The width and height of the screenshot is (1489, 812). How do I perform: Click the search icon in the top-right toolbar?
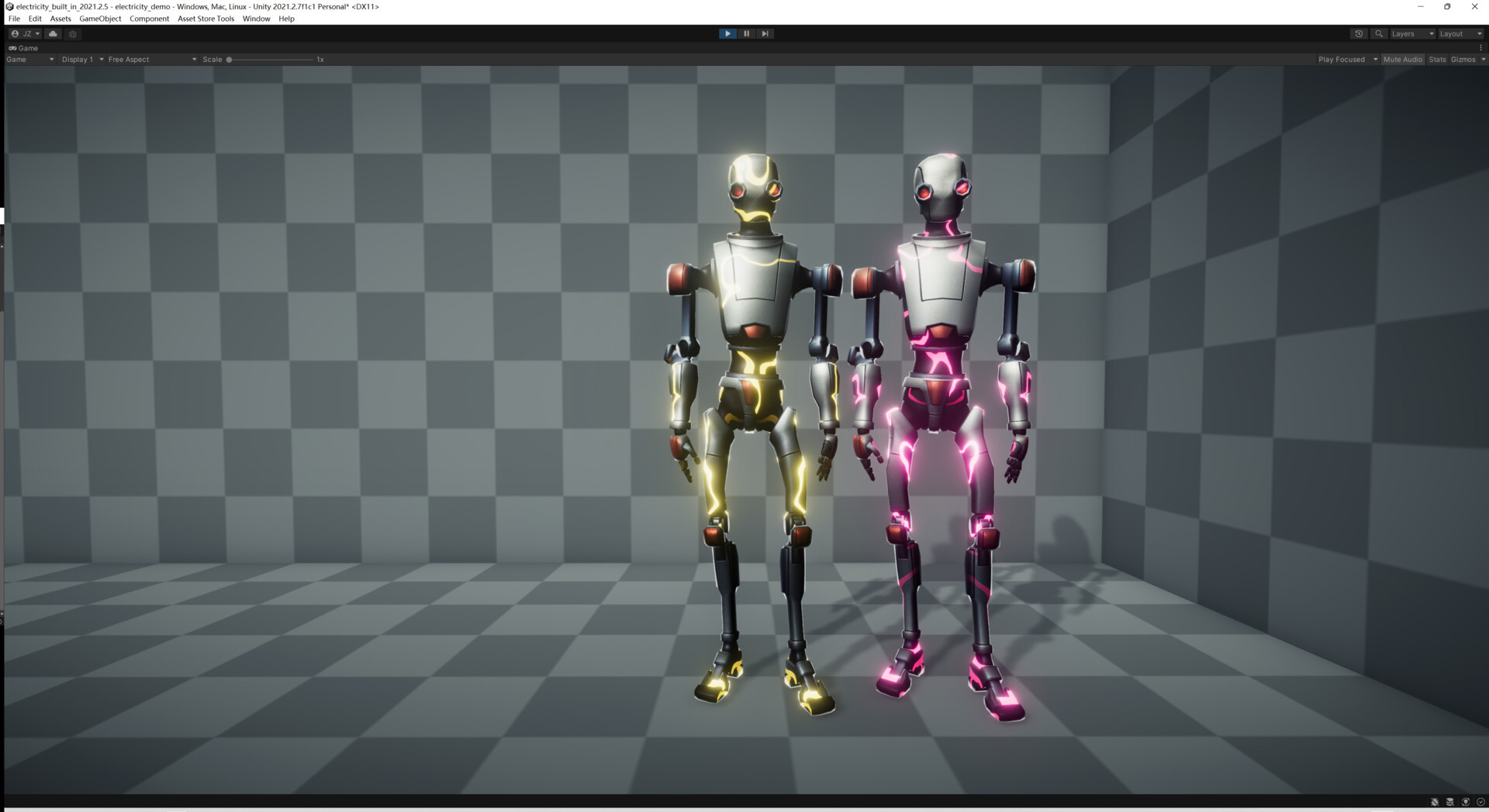pyautogui.click(x=1380, y=33)
